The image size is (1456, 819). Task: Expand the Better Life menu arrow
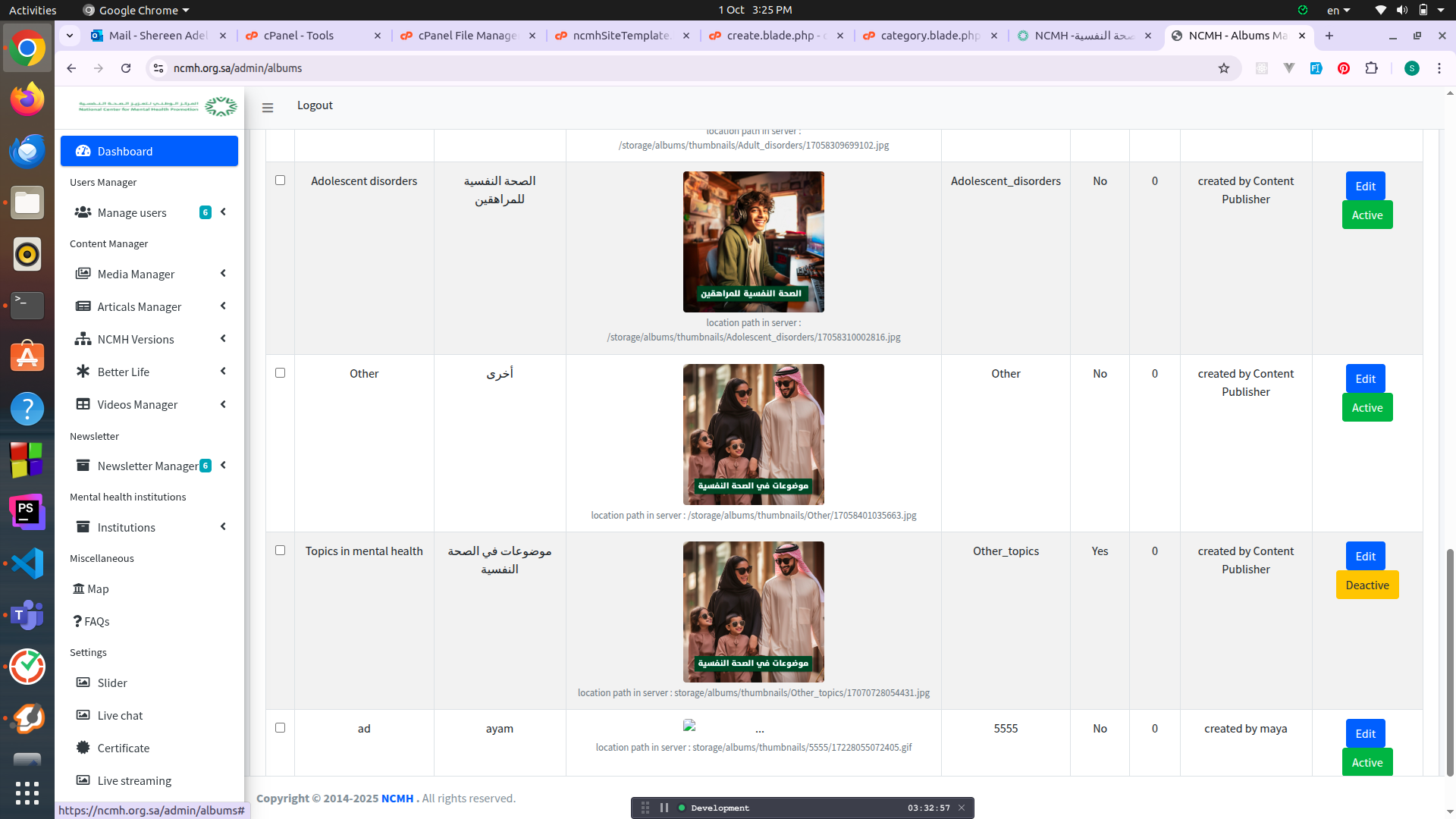click(x=223, y=372)
